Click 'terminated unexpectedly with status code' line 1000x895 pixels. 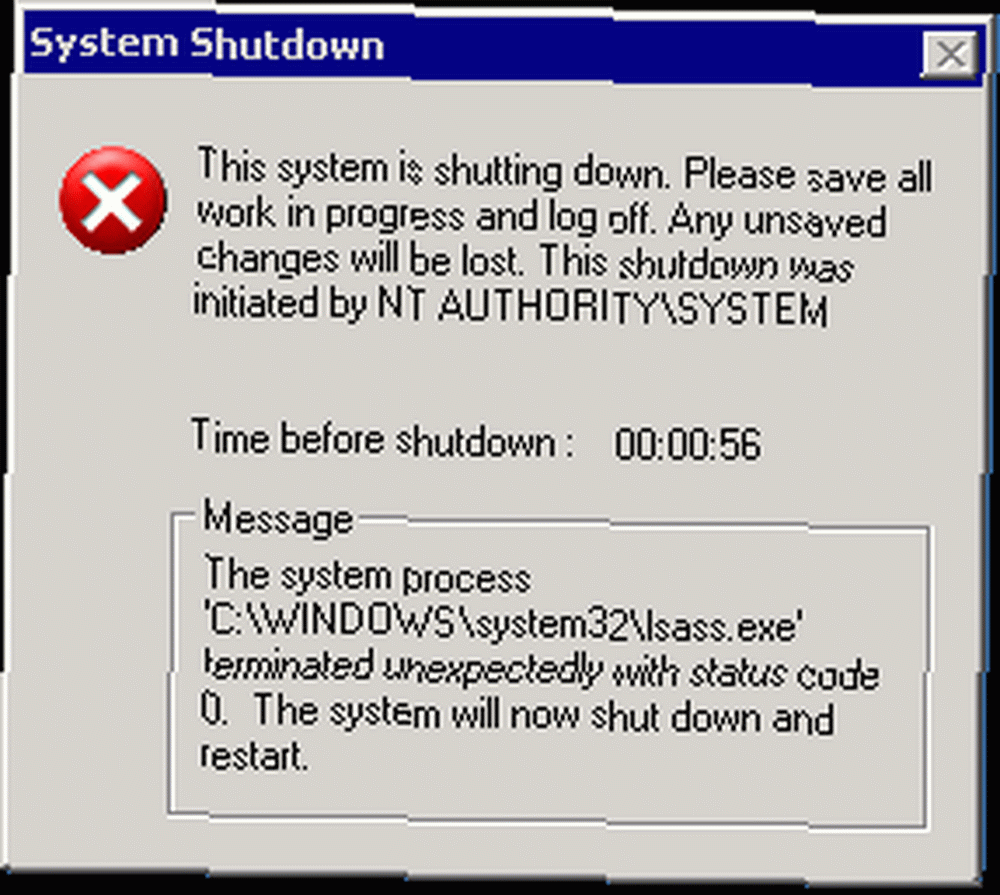point(541,670)
